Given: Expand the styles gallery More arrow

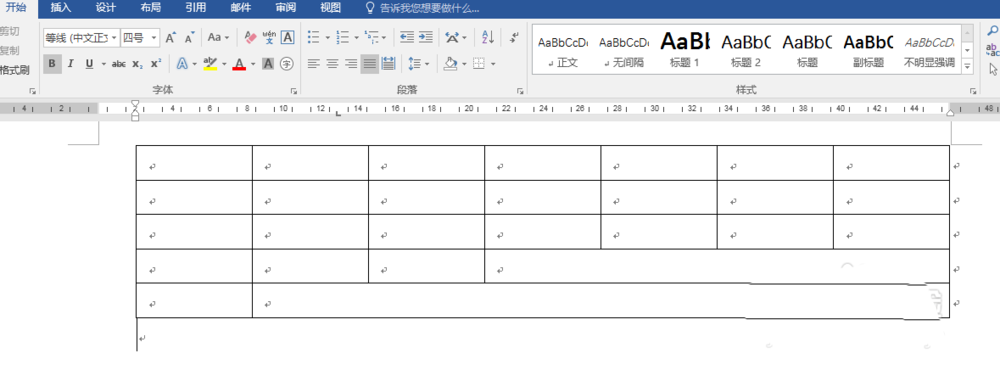Looking at the screenshot, I should point(967,66).
